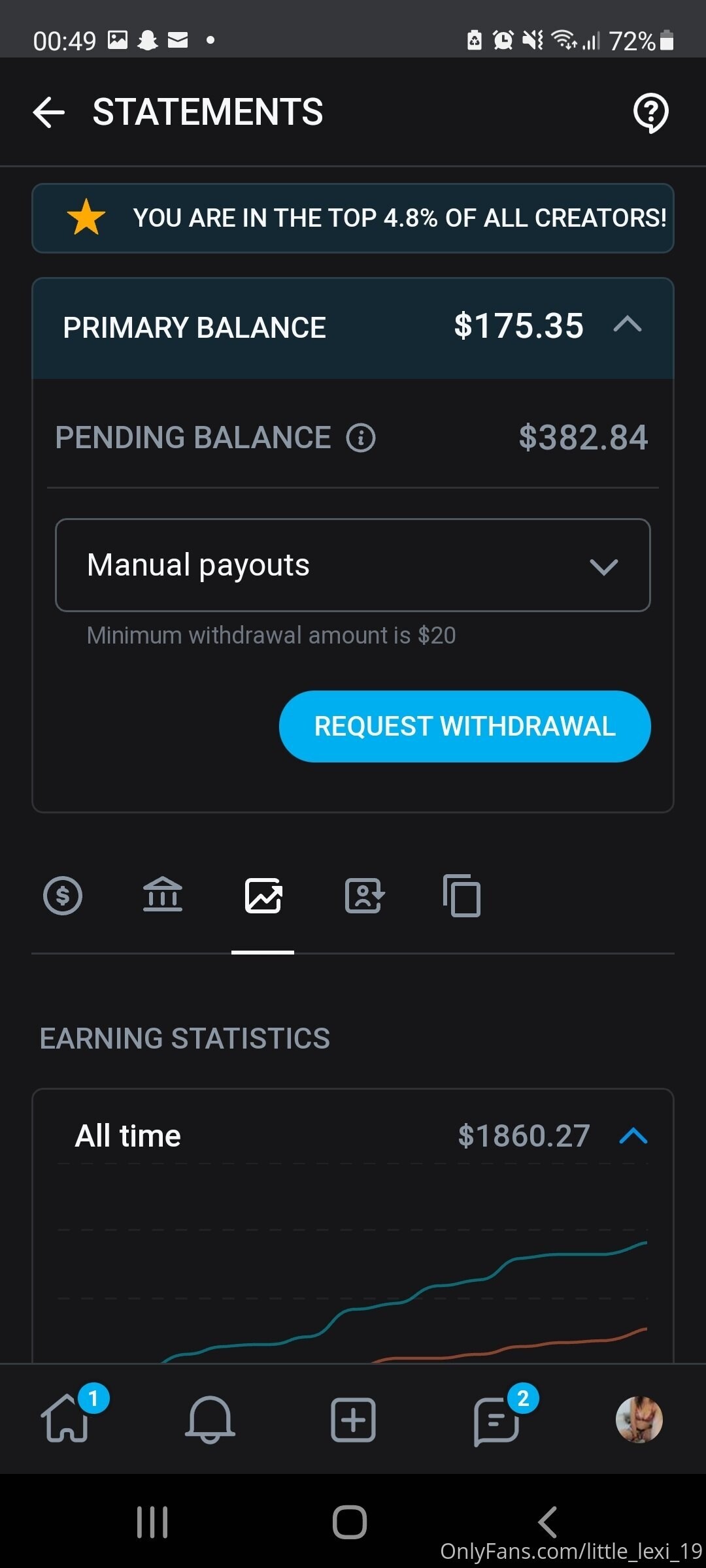The width and height of the screenshot is (706, 1568).
Task: Switch to the referrals person tab
Action: tap(363, 896)
